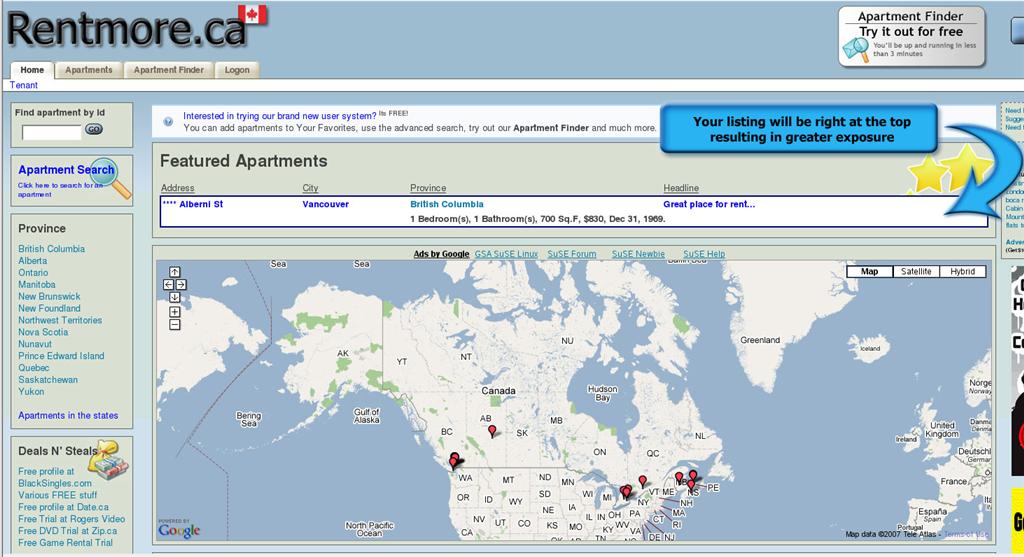Open Apartments in the states link
This screenshot has width=1024, height=557.
pyautogui.click(x=68, y=415)
